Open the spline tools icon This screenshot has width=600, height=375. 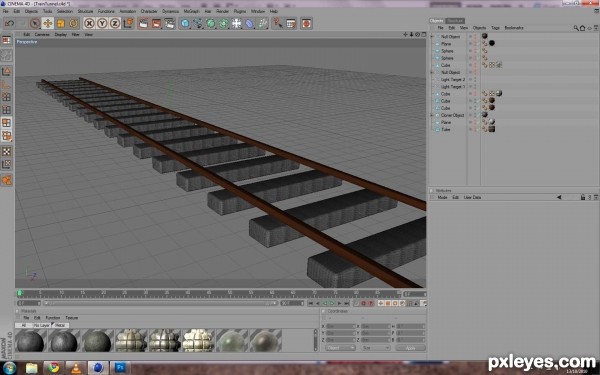click(198, 23)
